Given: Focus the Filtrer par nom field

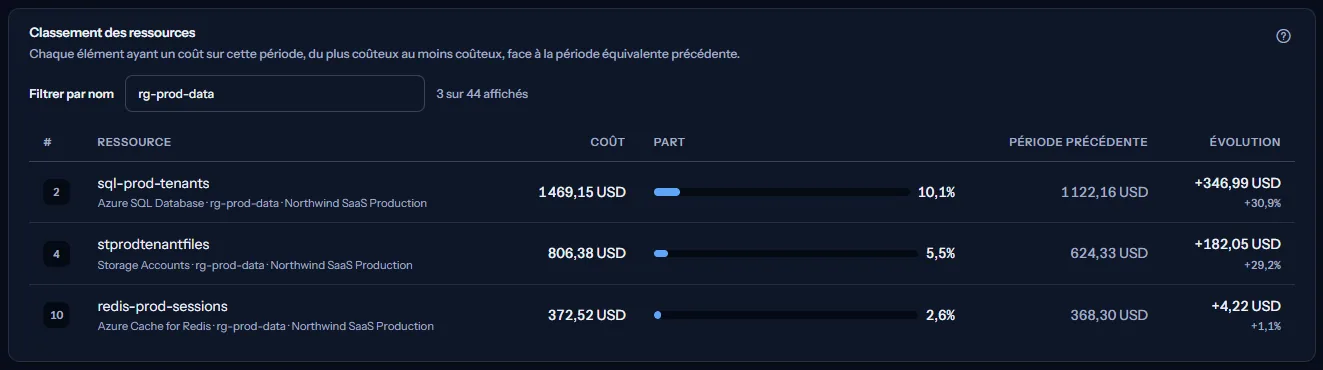Looking at the screenshot, I should click(275, 94).
